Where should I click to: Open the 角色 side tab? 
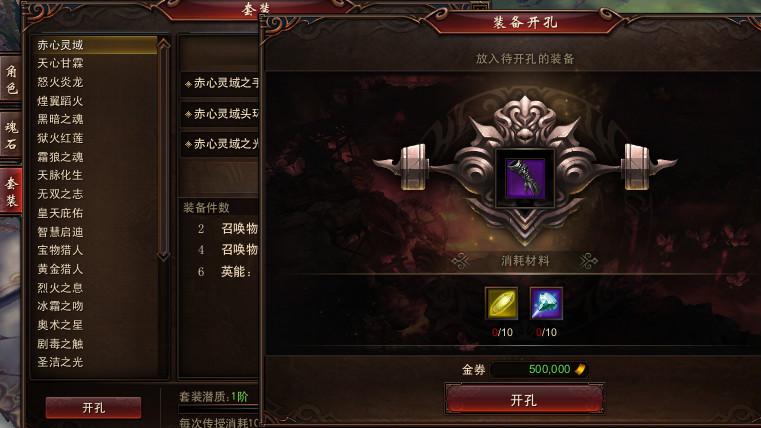pos(11,80)
